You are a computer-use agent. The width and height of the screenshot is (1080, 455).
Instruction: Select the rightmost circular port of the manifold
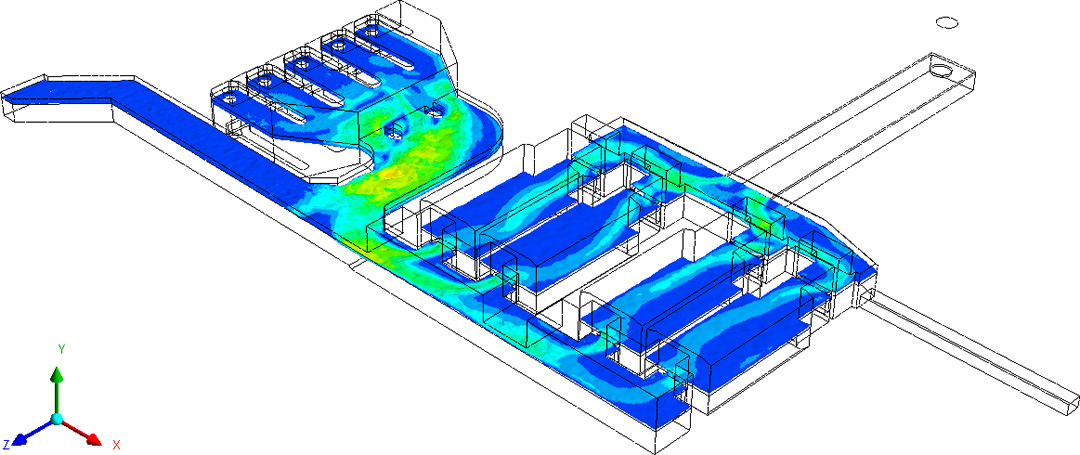click(372, 31)
